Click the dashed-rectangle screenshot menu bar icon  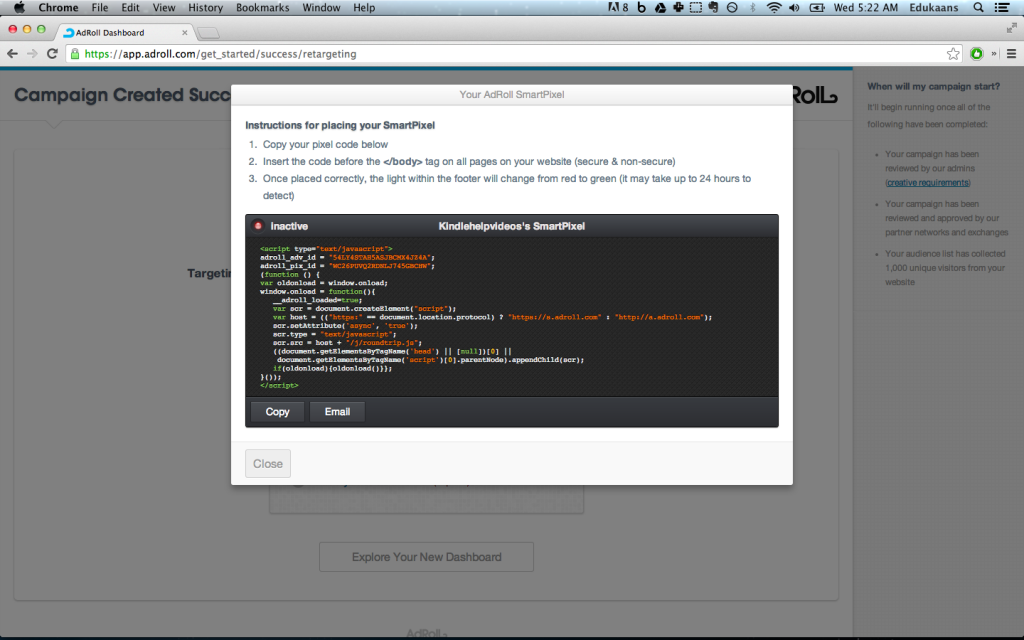pyautogui.click(x=696, y=8)
